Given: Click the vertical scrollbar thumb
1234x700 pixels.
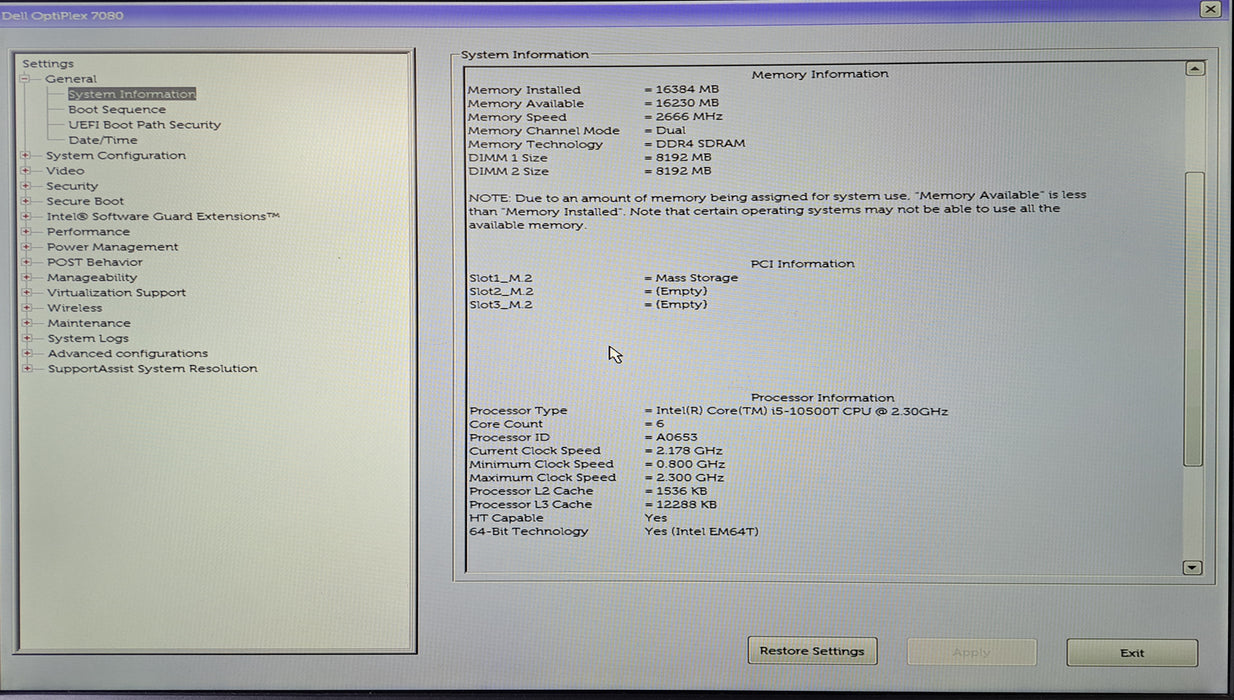Looking at the screenshot, I should click(1193, 318).
